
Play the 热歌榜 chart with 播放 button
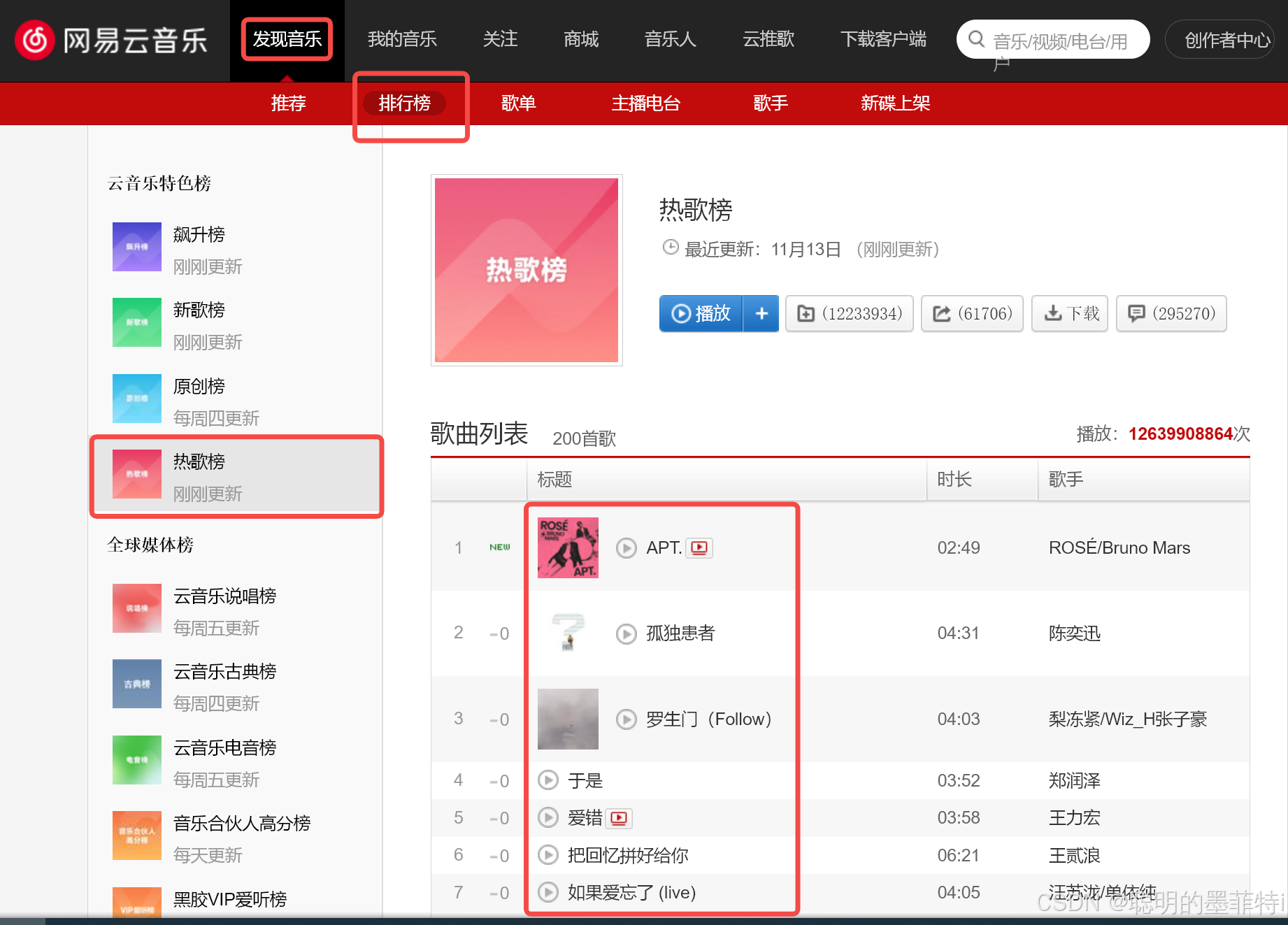(701, 313)
